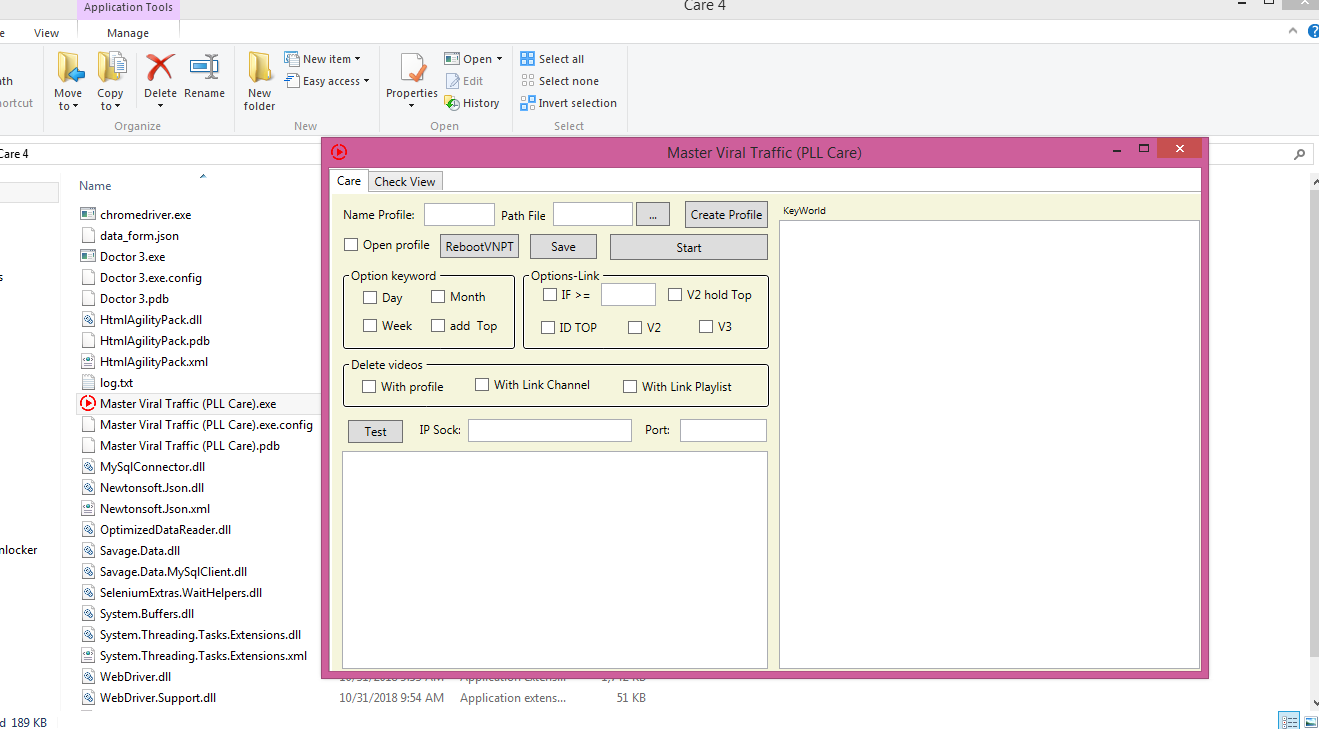Click the Rename ribbon icon
Image resolution: width=1319 pixels, height=729 pixels.
pyautogui.click(x=204, y=67)
